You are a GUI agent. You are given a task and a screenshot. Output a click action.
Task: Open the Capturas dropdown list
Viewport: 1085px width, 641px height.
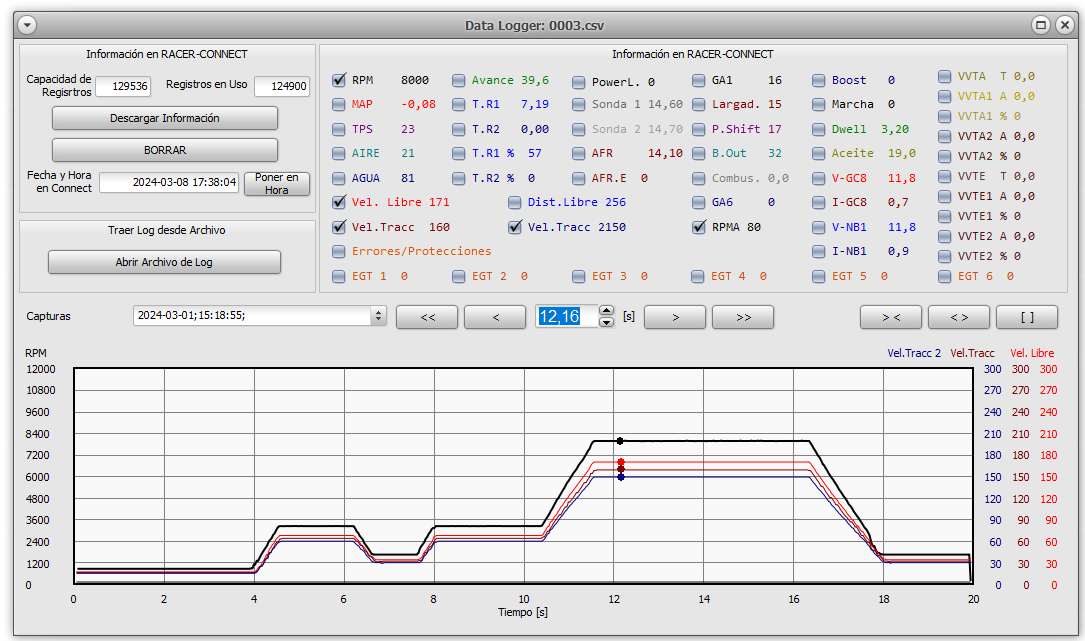pos(378,316)
